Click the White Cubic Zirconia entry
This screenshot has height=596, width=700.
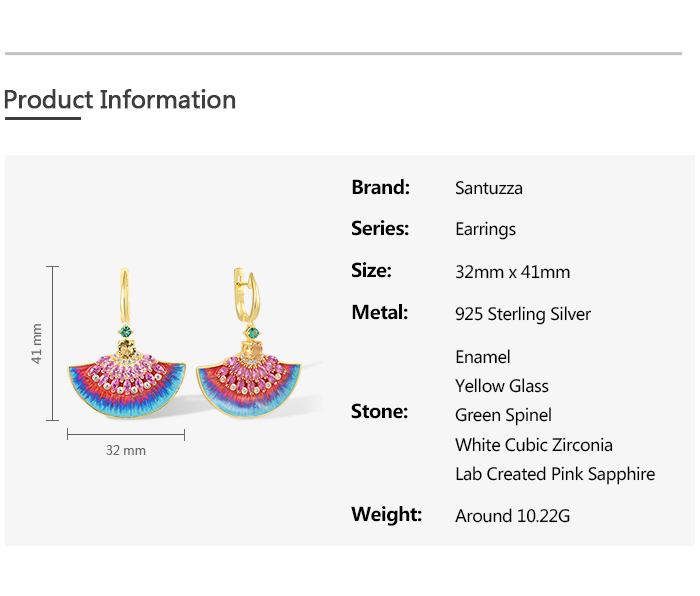533,445
